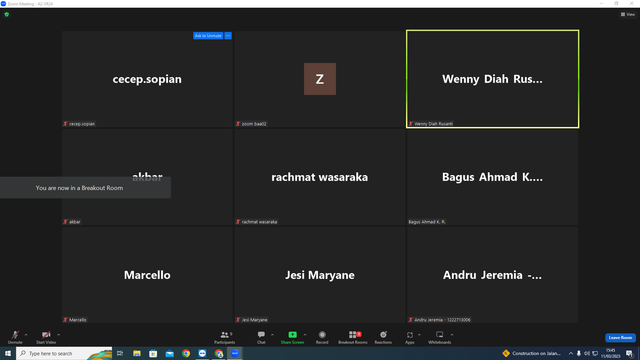Viewport: 640px width, 360px height.
Task: Open the Reactions menu
Action: (x=383, y=337)
